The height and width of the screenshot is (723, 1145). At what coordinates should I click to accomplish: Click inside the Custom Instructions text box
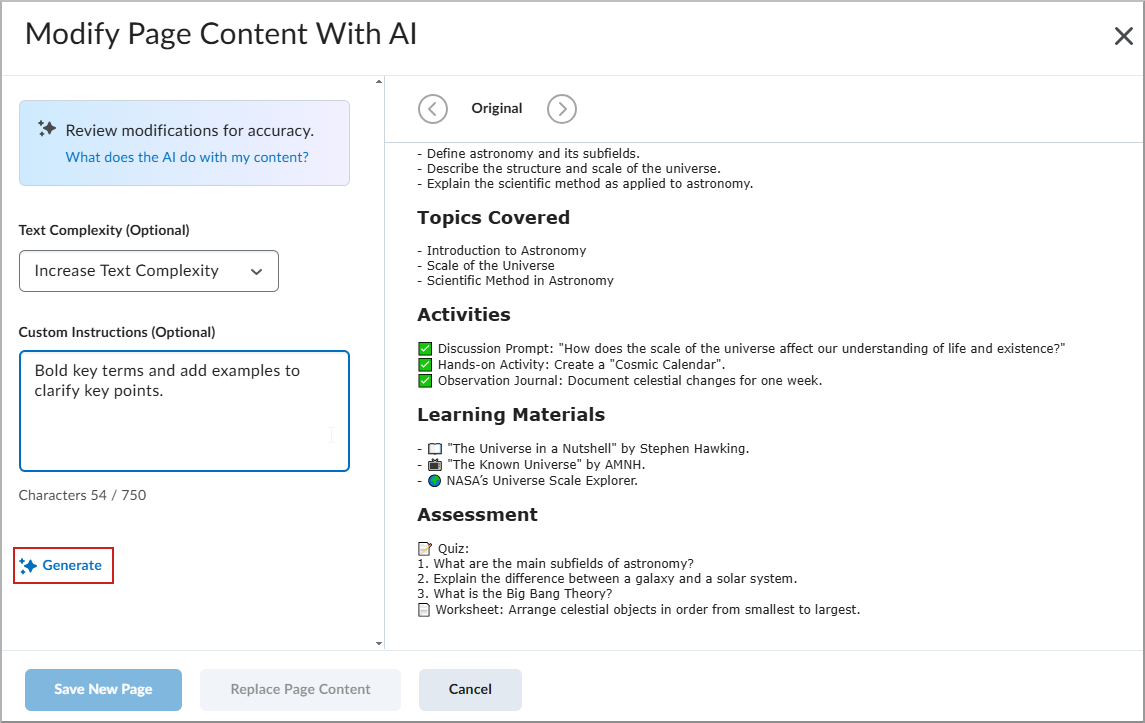click(184, 410)
